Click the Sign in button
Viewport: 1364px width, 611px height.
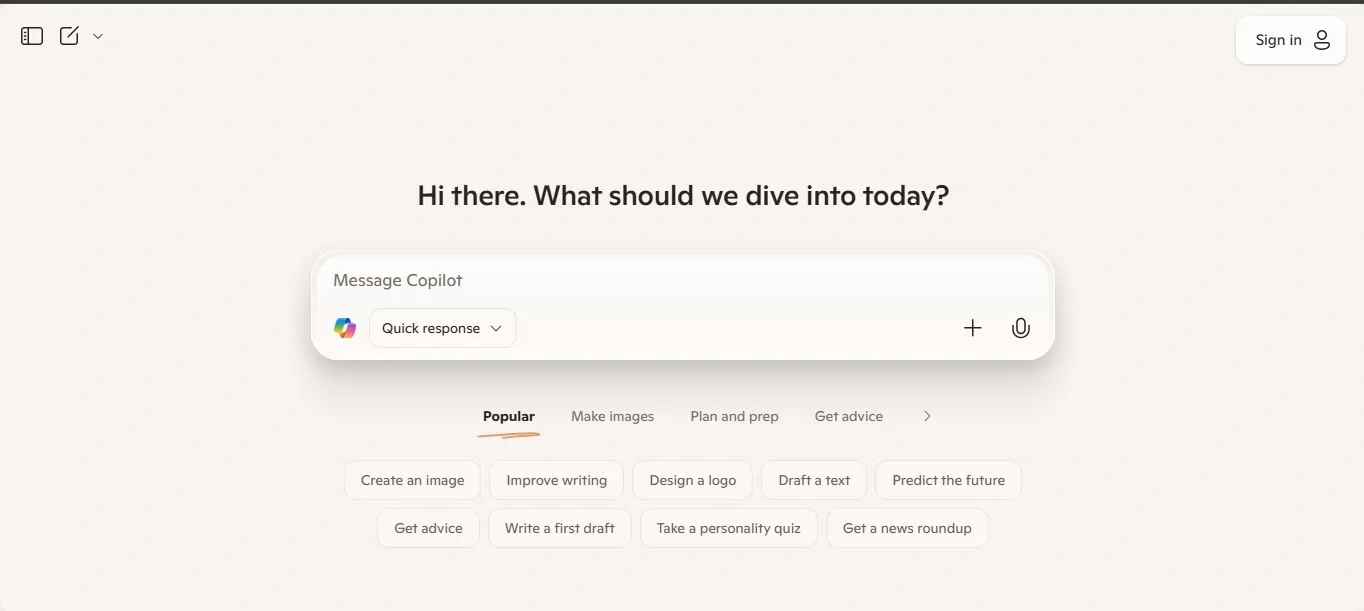1290,40
